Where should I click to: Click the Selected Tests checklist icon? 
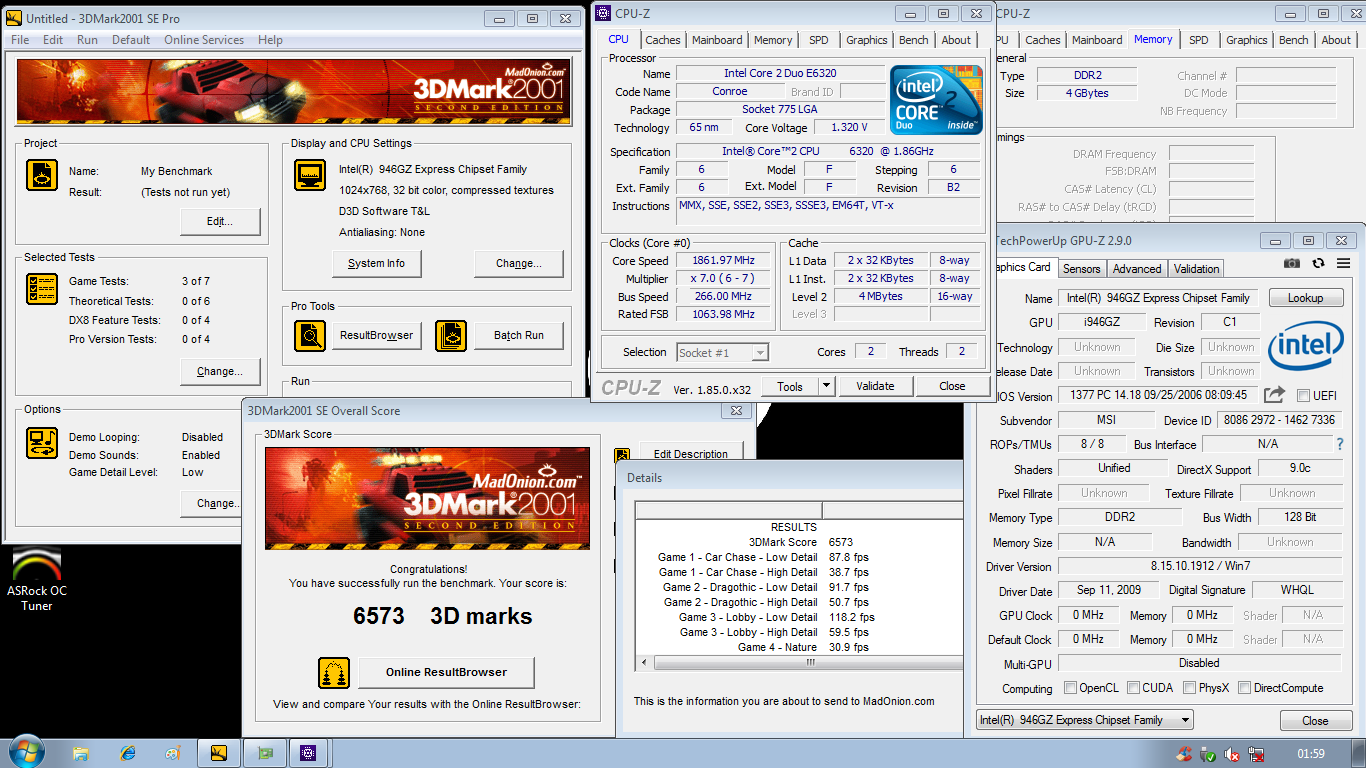tap(42, 289)
